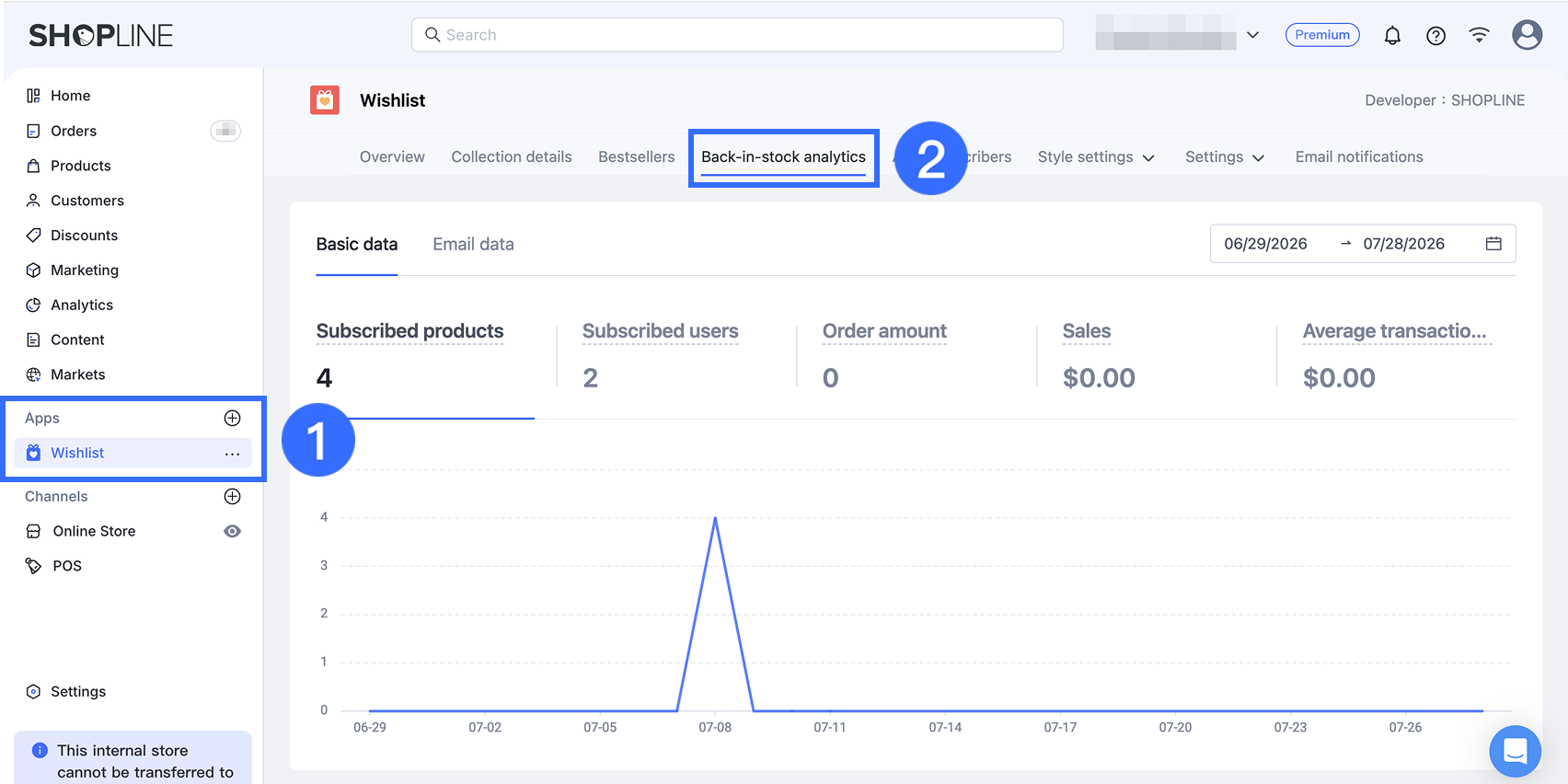Viewport: 1568px width, 784px height.
Task: Open notifications bell
Action: 1392,36
